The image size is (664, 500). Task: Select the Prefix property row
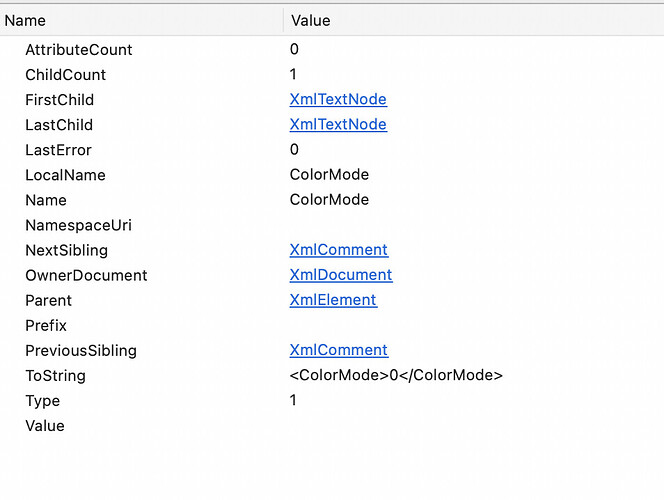click(x=332, y=325)
